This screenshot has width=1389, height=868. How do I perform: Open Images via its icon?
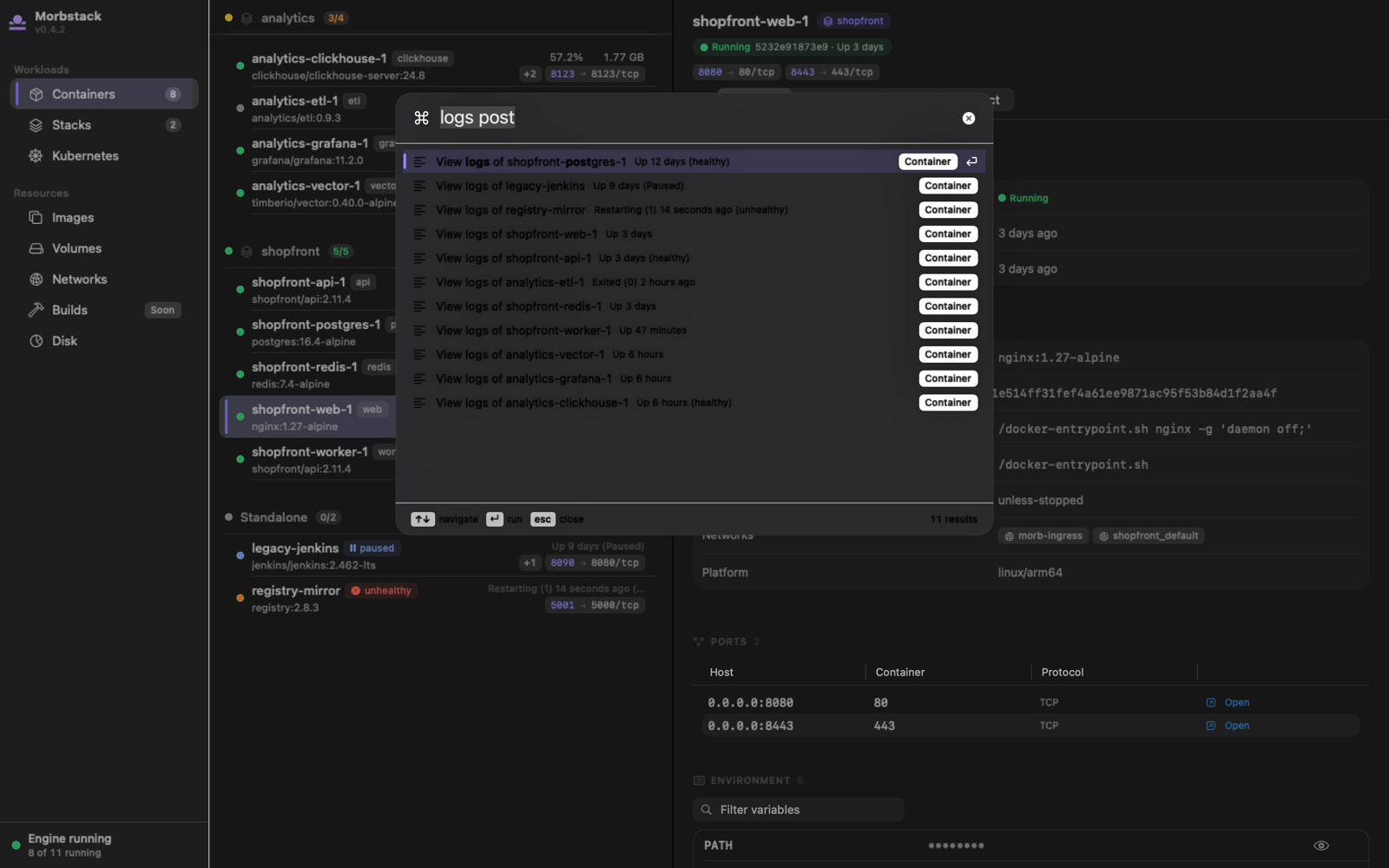[x=36, y=218]
